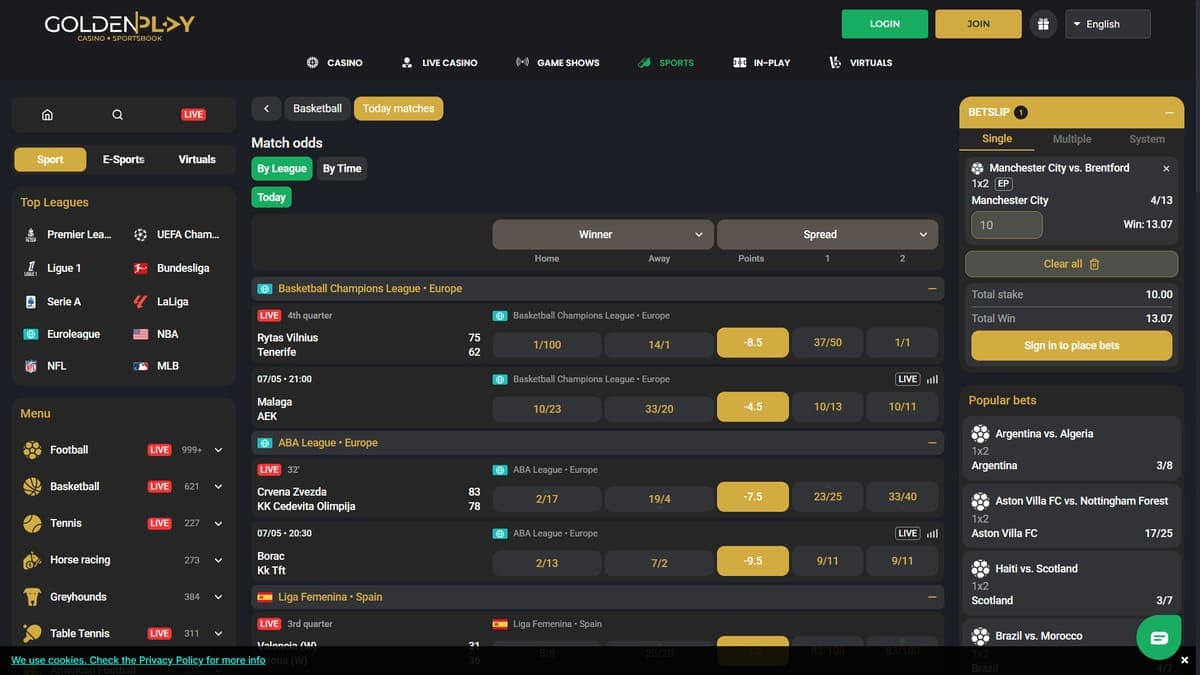This screenshot has width=1200, height=675.
Task: Go back using the left arrow button
Action: point(266,108)
